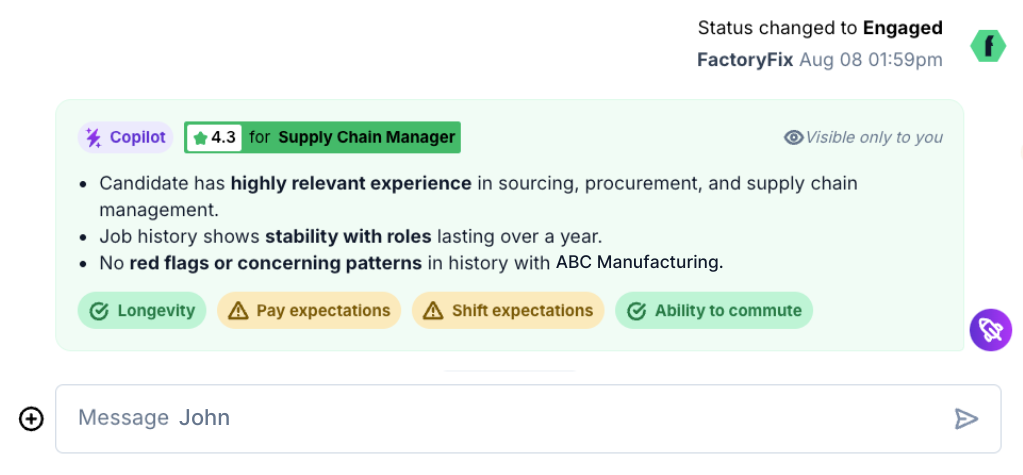This screenshot has height=475, width=1023.
Task: Click the FactoryFix sender name
Action: 745,60
